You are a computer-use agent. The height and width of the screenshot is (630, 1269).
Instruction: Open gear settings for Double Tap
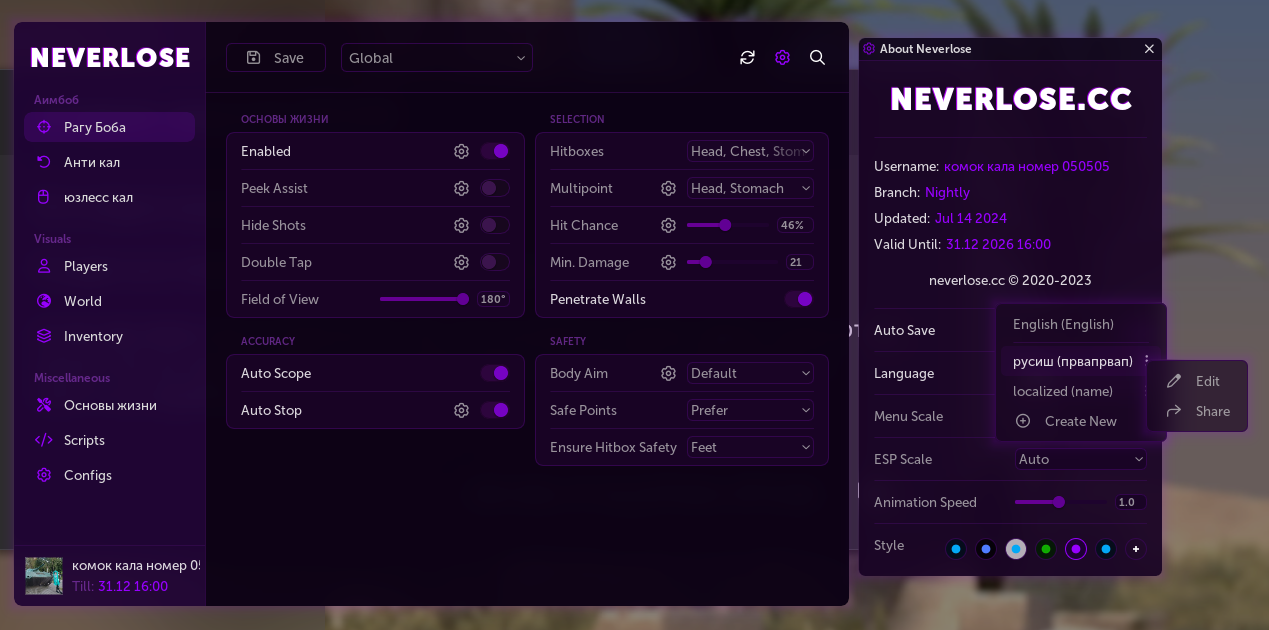(461, 262)
